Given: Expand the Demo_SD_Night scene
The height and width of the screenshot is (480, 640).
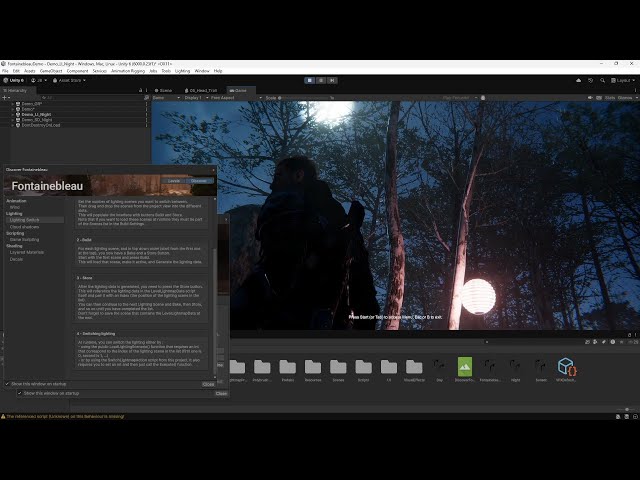Looking at the screenshot, I should click(13, 120).
